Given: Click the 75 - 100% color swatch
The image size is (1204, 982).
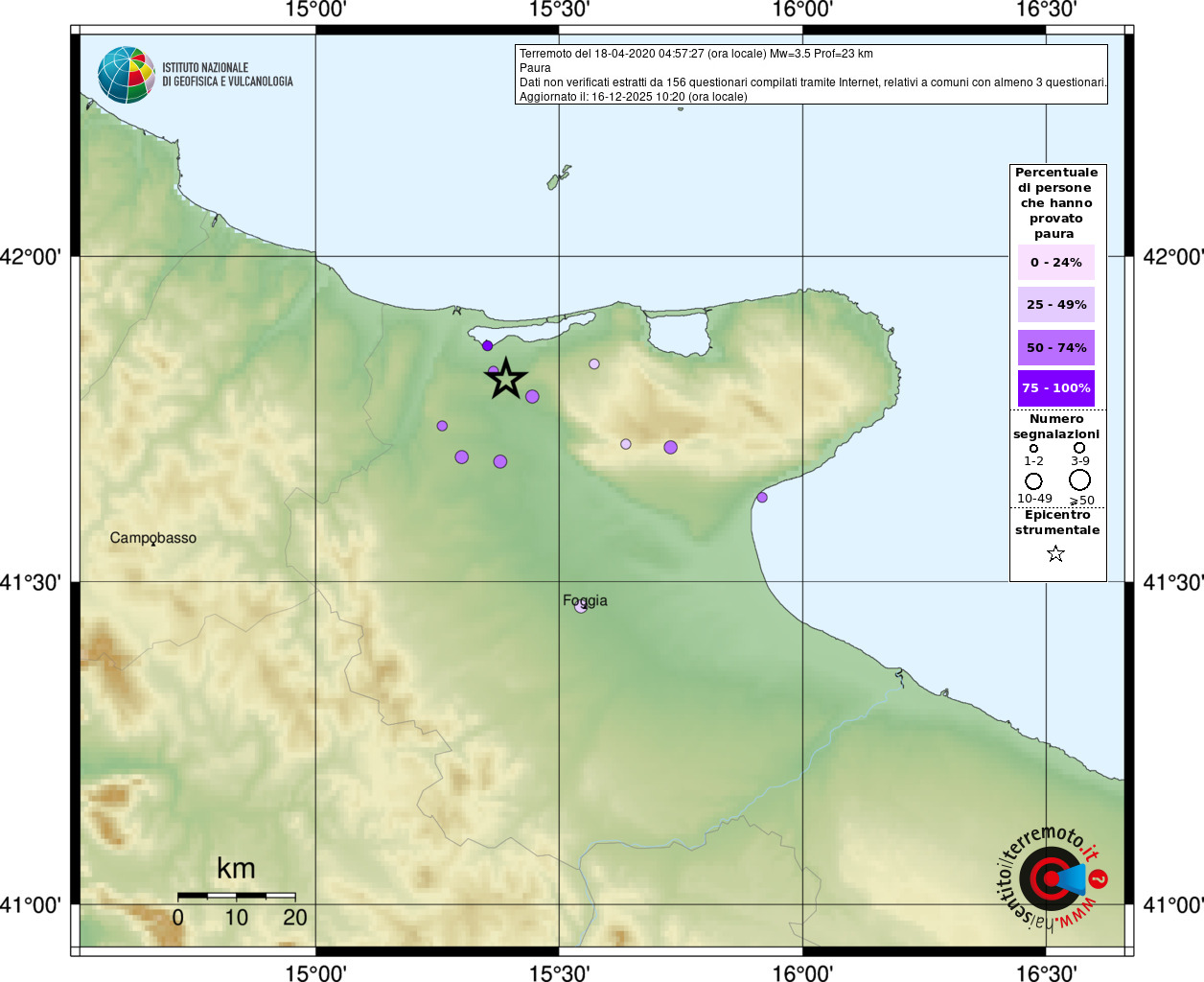Looking at the screenshot, I should tap(1056, 388).
